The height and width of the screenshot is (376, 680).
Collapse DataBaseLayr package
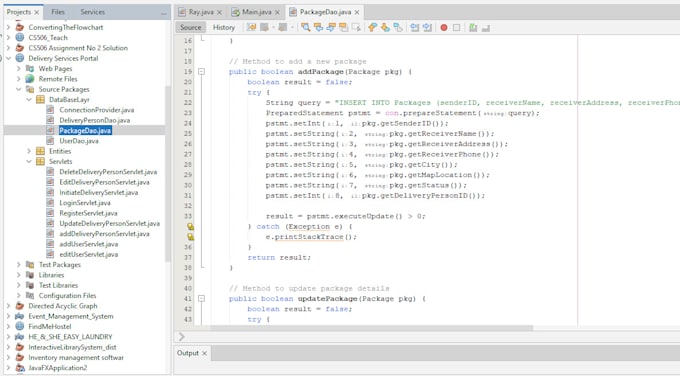click(x=29, y=100)
